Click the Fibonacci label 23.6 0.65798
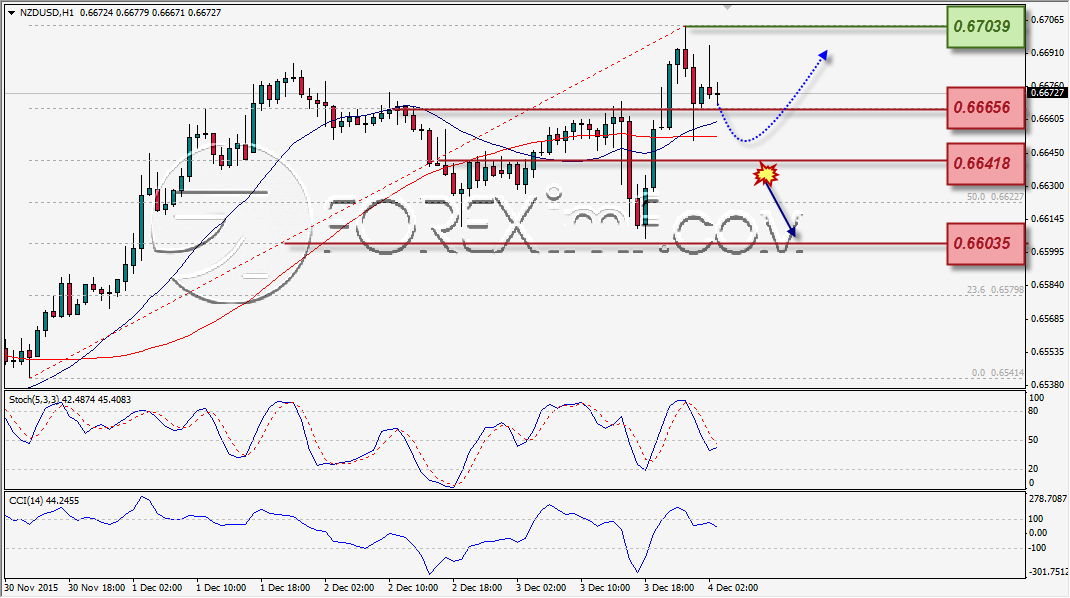1070x598 pixels. click(995, 290)
